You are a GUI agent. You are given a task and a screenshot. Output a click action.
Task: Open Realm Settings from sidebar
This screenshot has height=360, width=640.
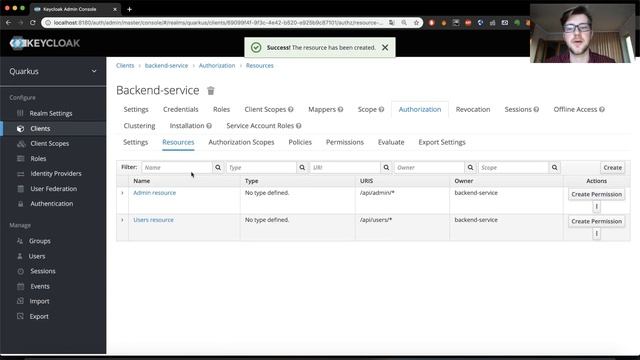click(51, 113)
